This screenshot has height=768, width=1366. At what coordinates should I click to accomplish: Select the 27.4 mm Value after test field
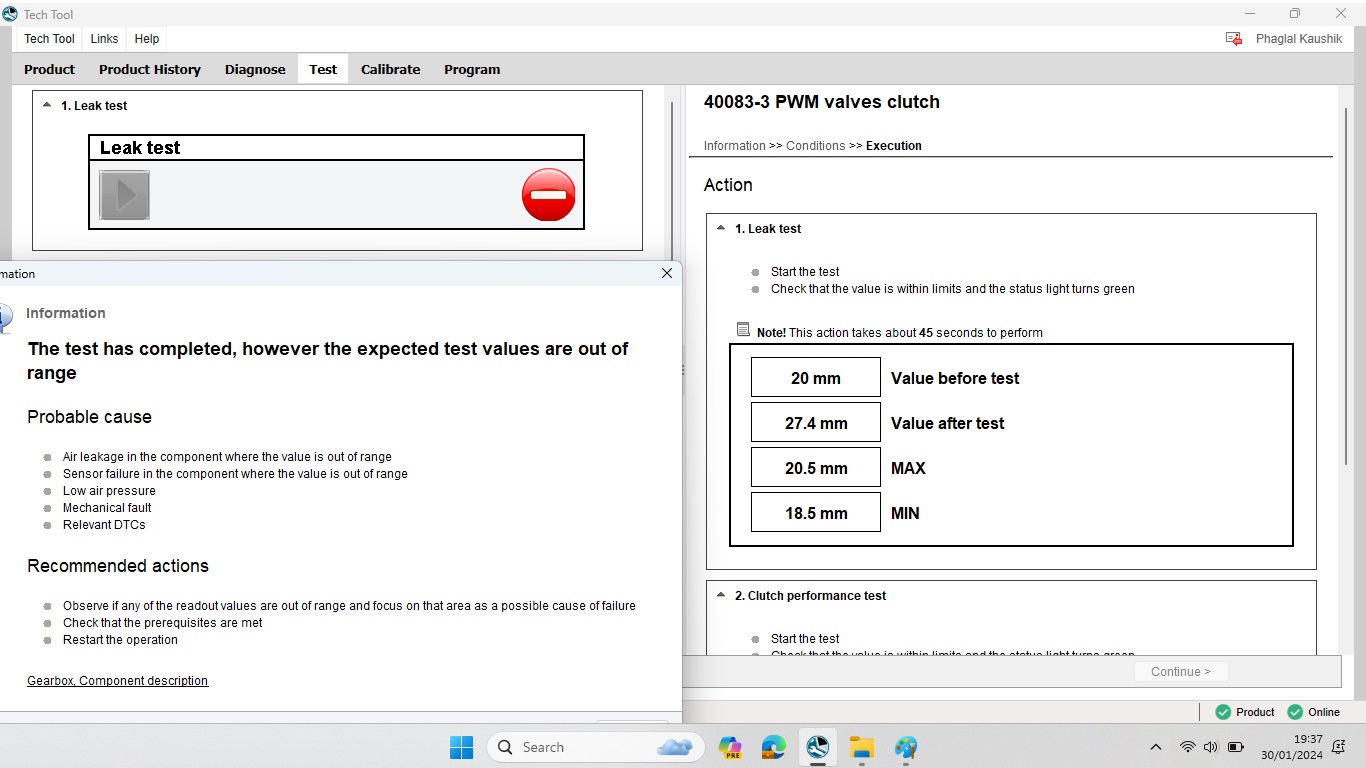[816, 423]
